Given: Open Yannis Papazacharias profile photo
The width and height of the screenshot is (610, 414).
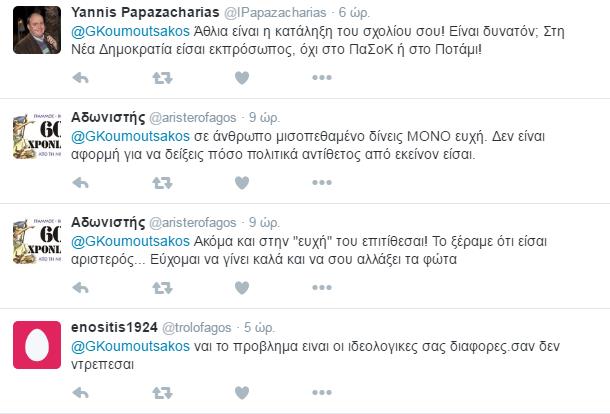Looking at the screenshot, I should coord(37,30).
